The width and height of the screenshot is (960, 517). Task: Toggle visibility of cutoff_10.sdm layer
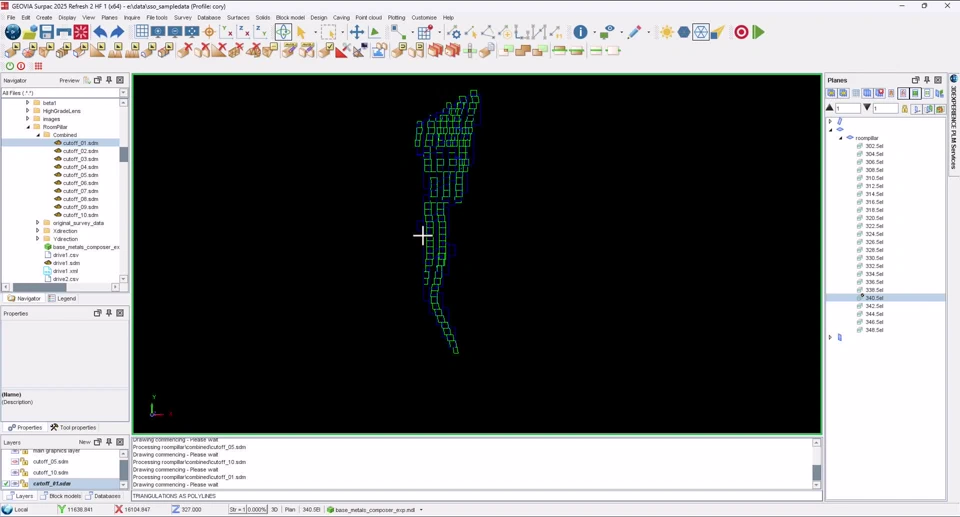[15, 473]
